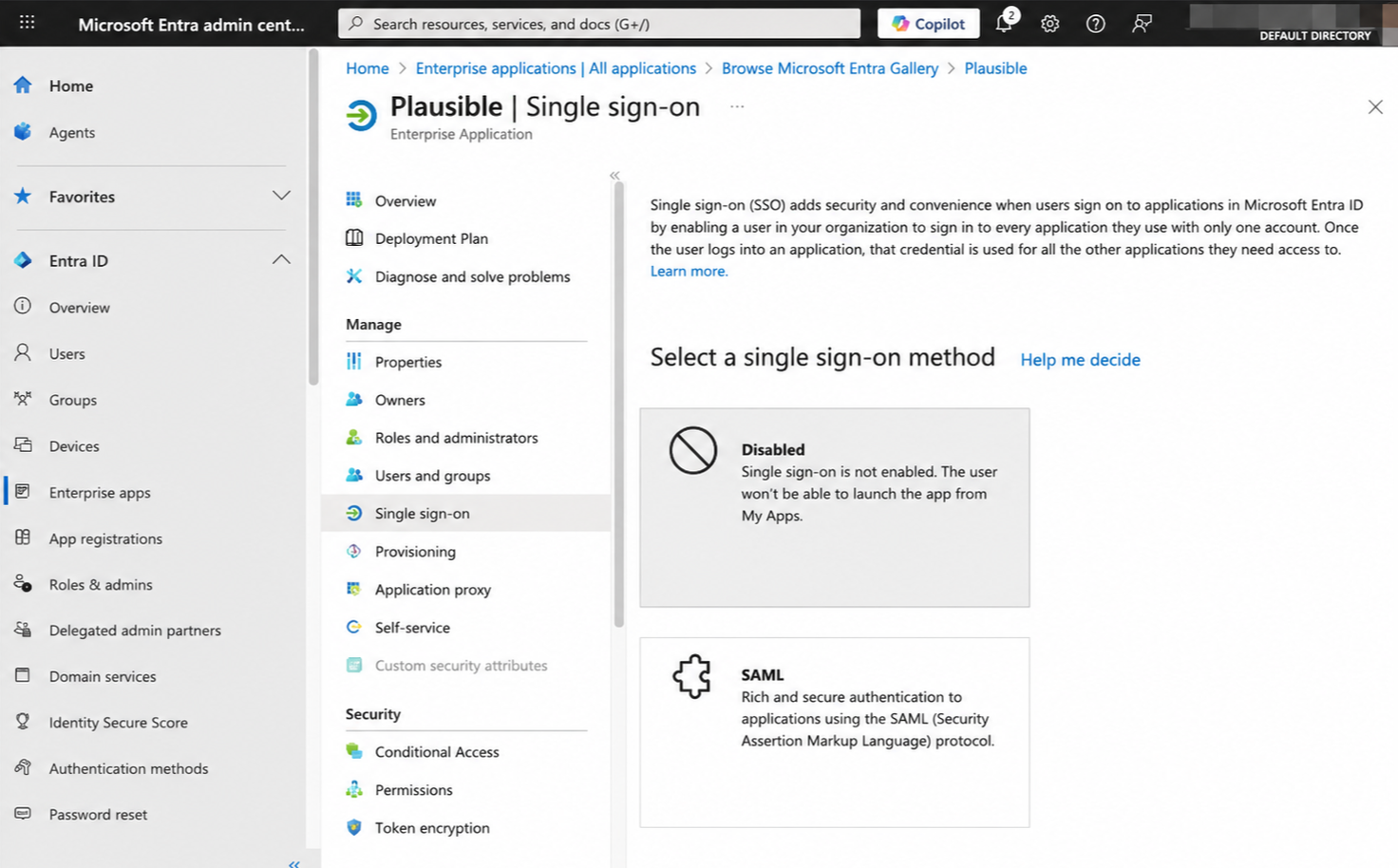Select Single sign-on menu item

[466, 513]
